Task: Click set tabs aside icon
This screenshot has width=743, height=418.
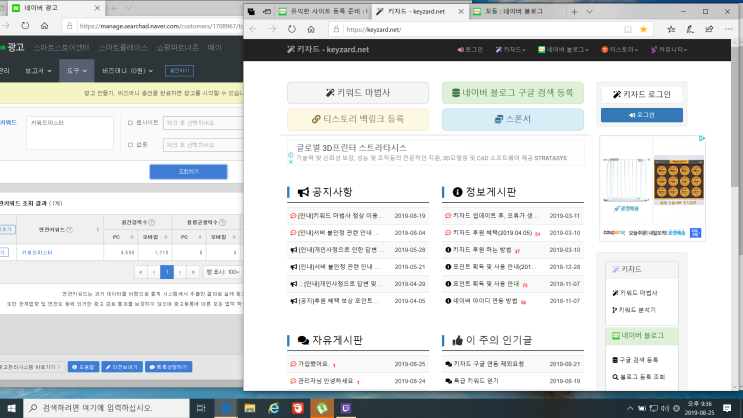Action: 267,11
